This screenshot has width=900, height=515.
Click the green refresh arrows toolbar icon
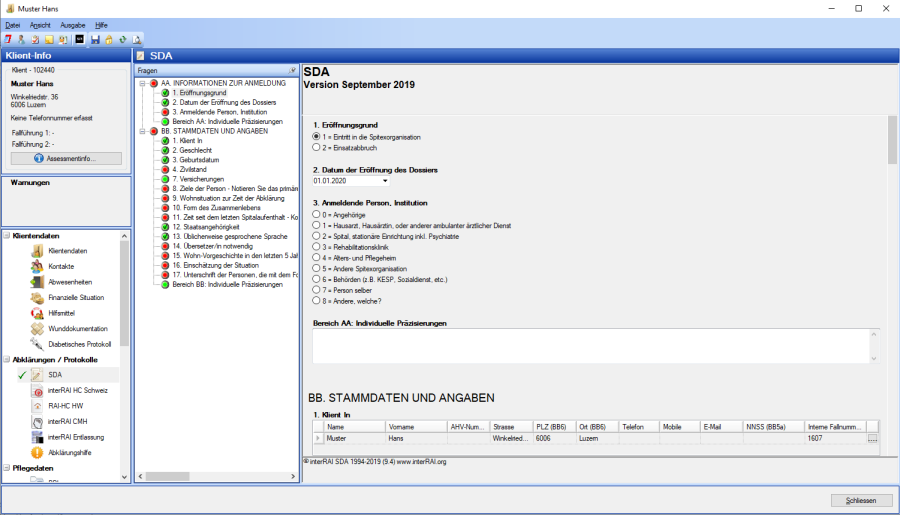click(x=122, y=39)
